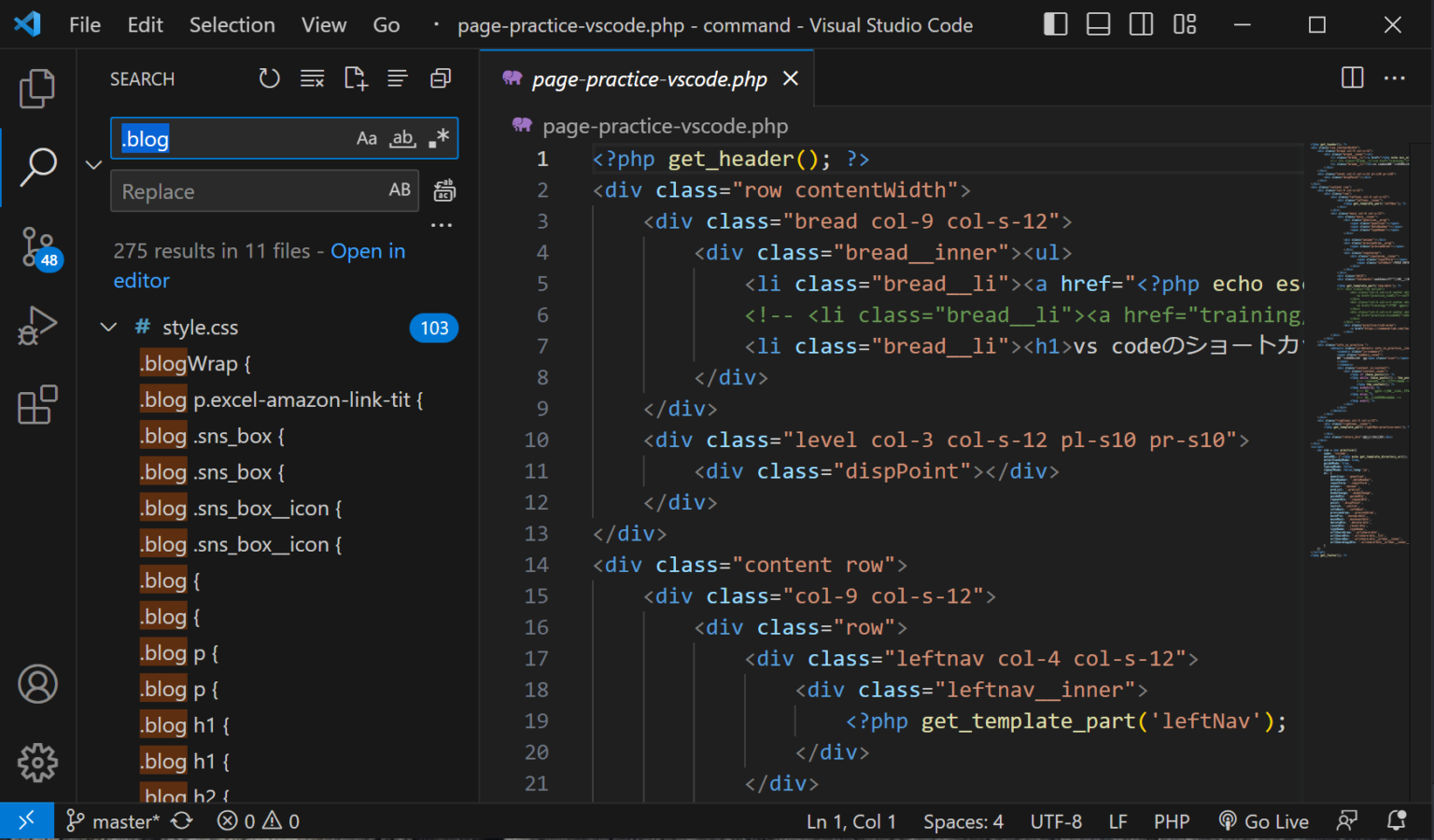Click Go Live in status bar

click(x=1264, y=821)
